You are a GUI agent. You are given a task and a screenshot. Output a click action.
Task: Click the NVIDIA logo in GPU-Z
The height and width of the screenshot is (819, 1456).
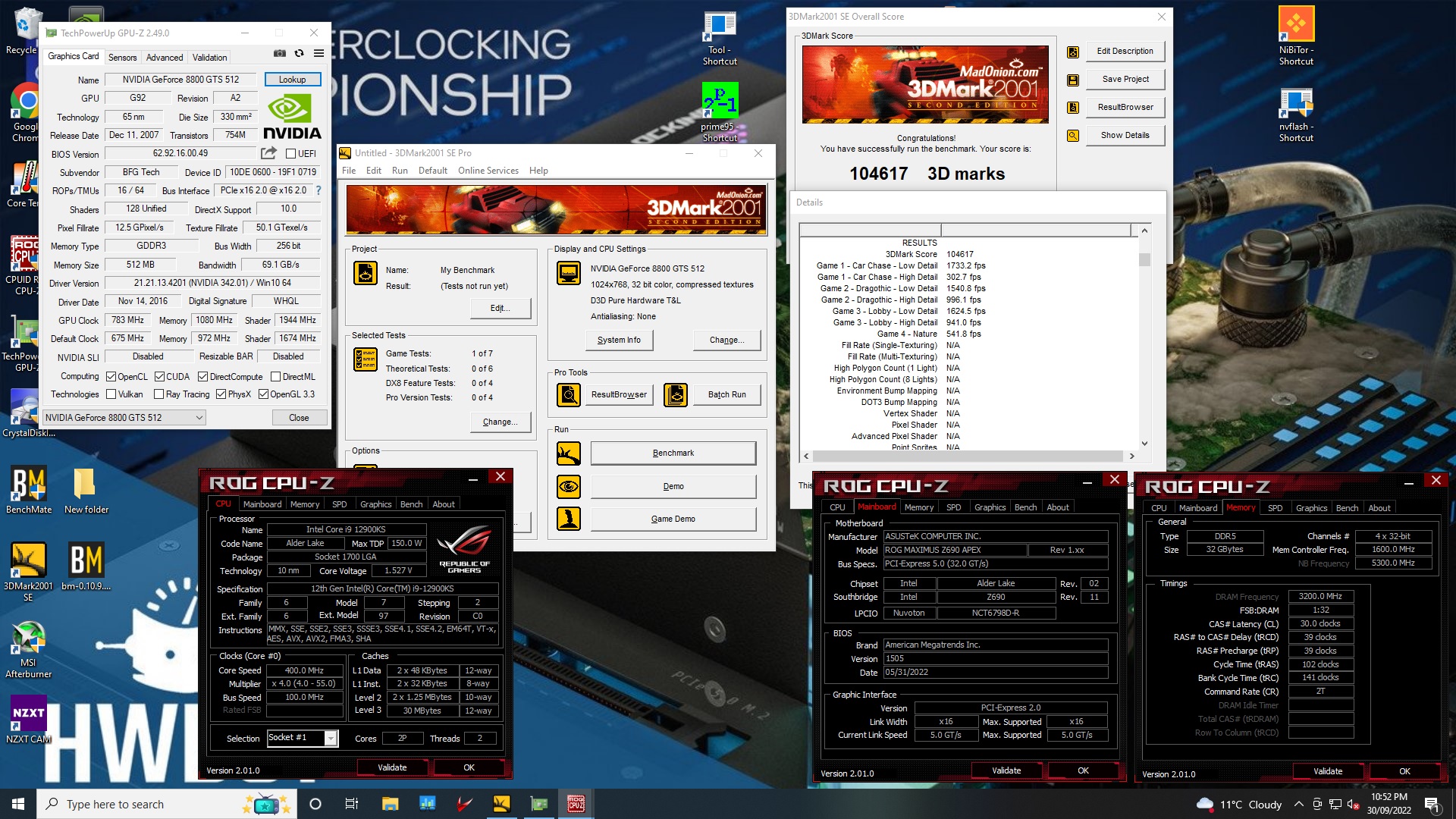[292, 118]
